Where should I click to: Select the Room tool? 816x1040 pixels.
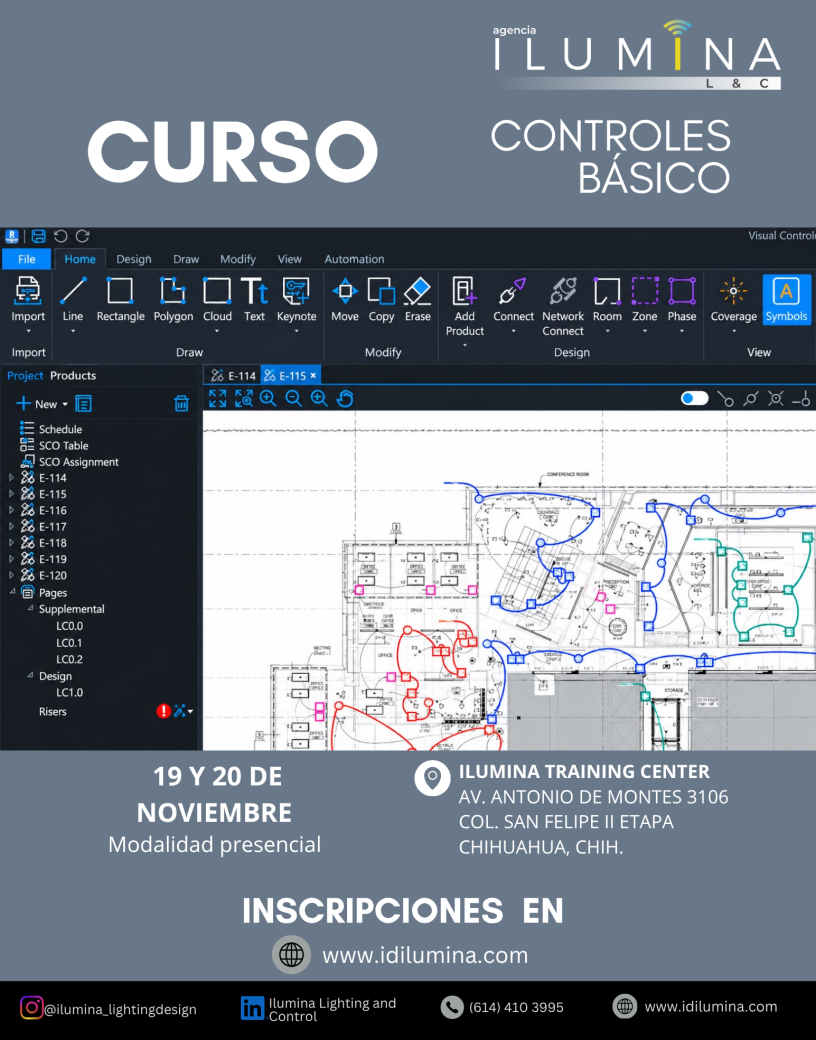(x=607, y=300)
